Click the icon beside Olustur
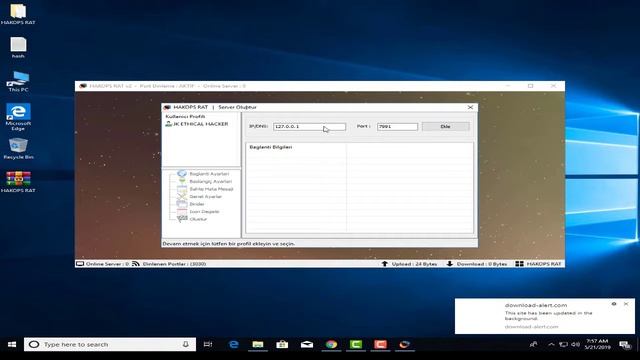This screenshot has width=640, height=360. click(x=182, y=219)
